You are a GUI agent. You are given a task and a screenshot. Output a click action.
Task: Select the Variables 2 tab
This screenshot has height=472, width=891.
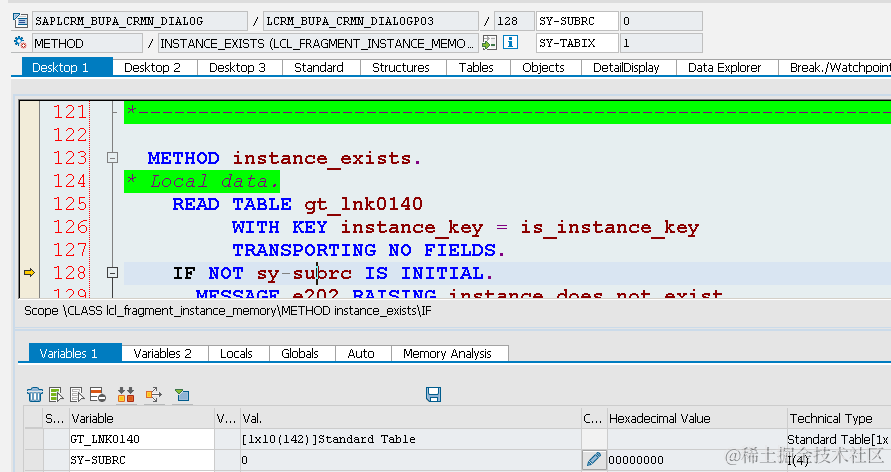(163, 353)
